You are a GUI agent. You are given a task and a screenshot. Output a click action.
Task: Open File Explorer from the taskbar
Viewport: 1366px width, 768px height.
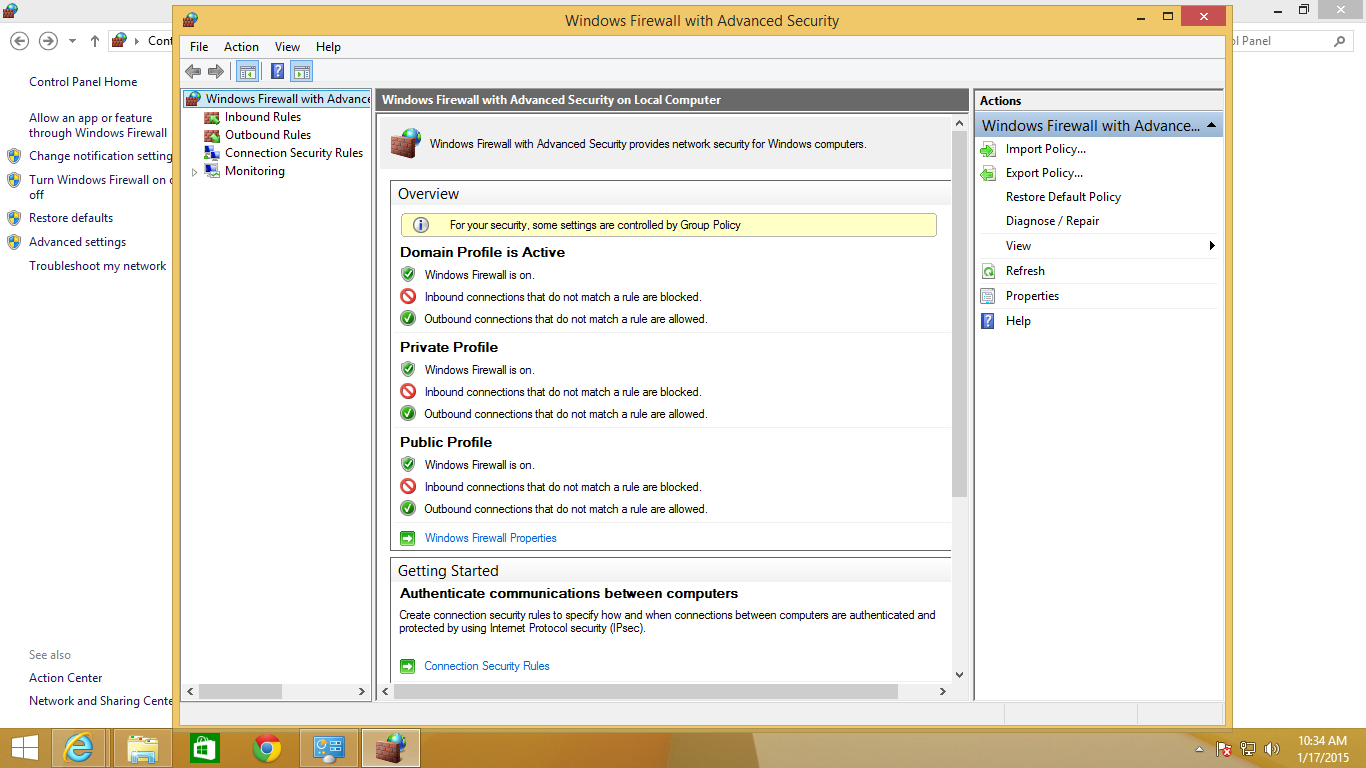(x=143, y=748)
